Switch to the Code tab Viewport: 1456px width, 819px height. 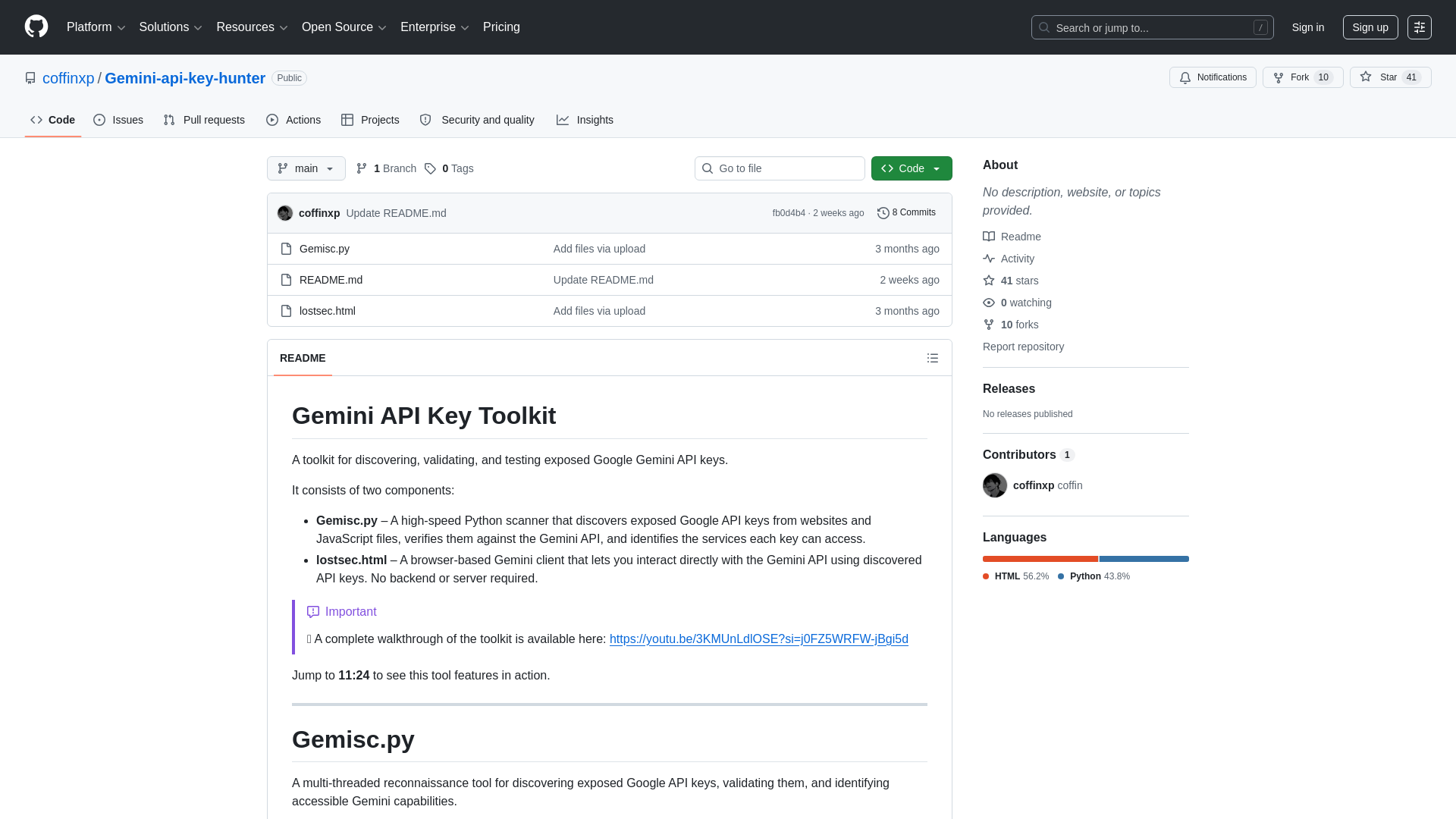53,120
